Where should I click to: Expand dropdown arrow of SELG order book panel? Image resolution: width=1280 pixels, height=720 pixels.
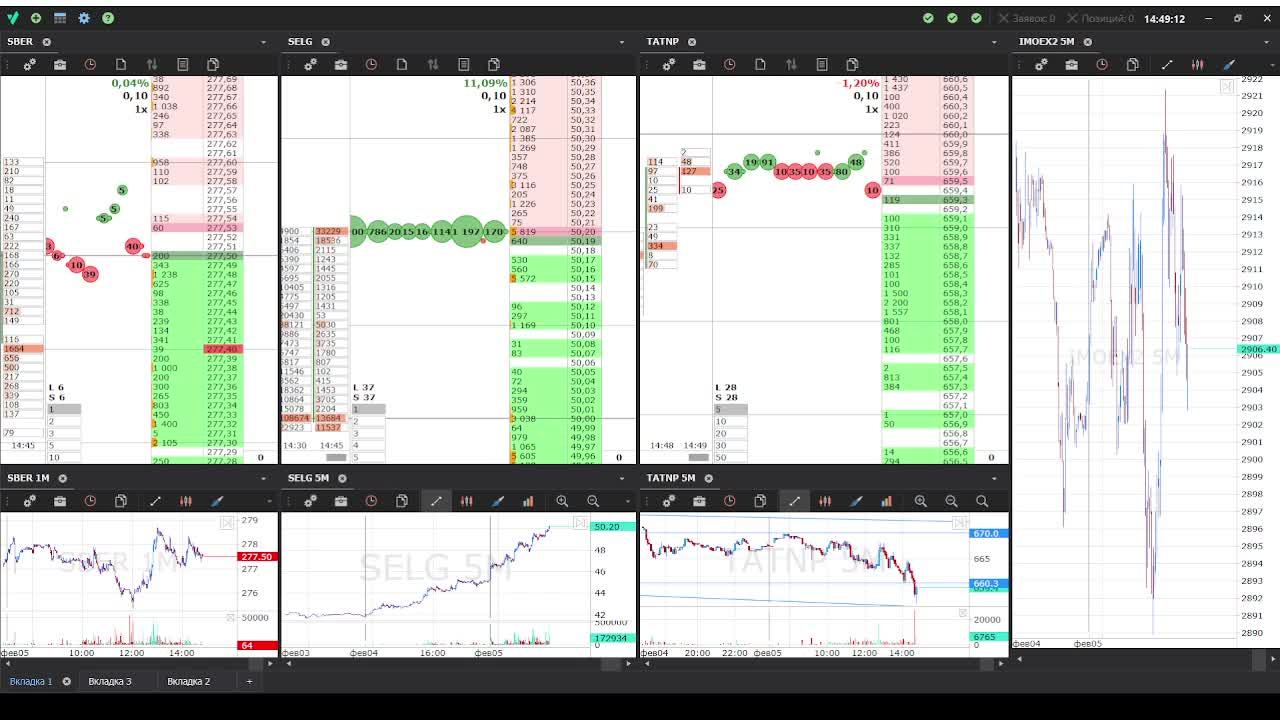coord(622,42)
